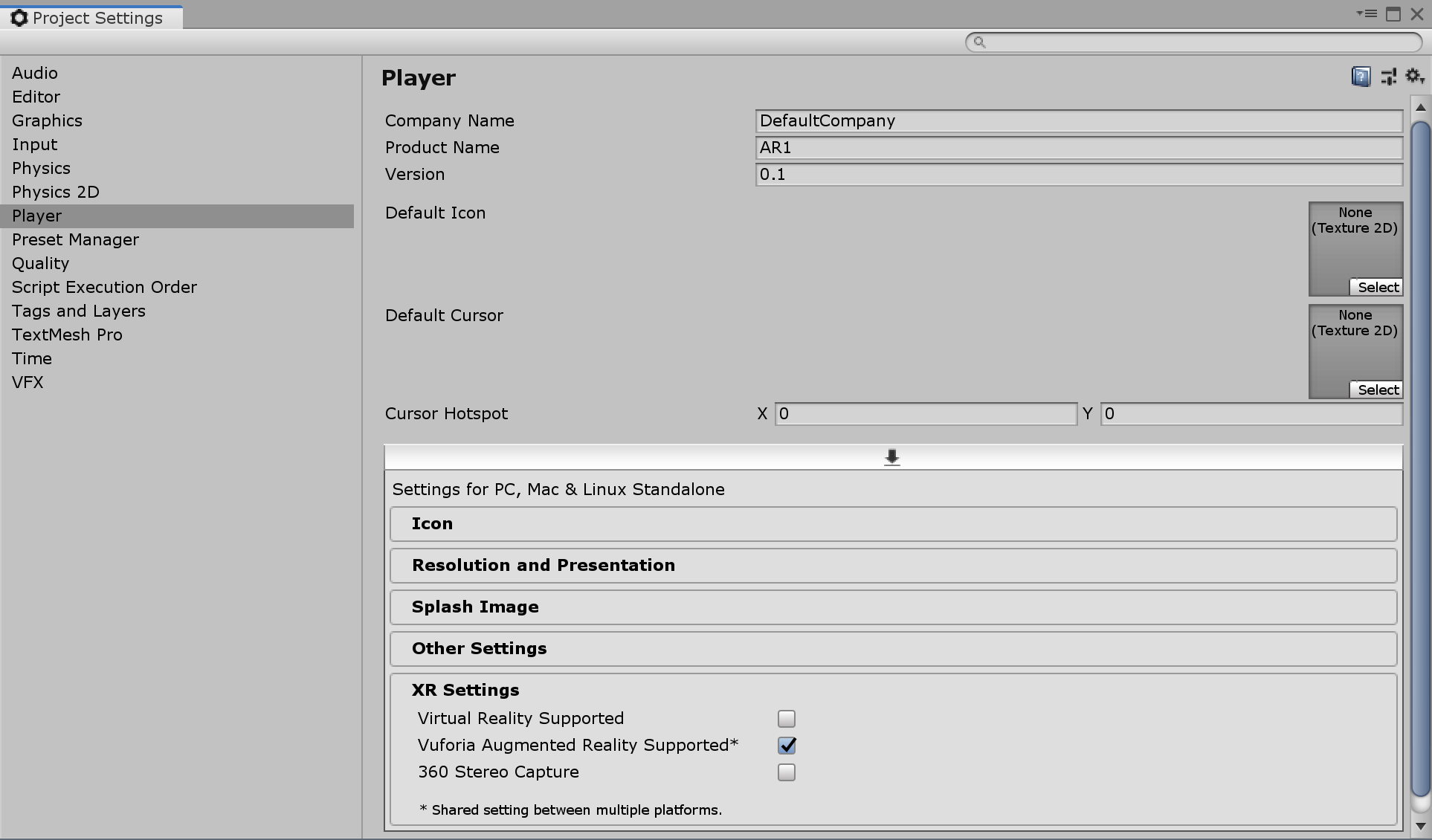
Task: Select TextMesh Pro settings
Action: click(x=177, y=335)
